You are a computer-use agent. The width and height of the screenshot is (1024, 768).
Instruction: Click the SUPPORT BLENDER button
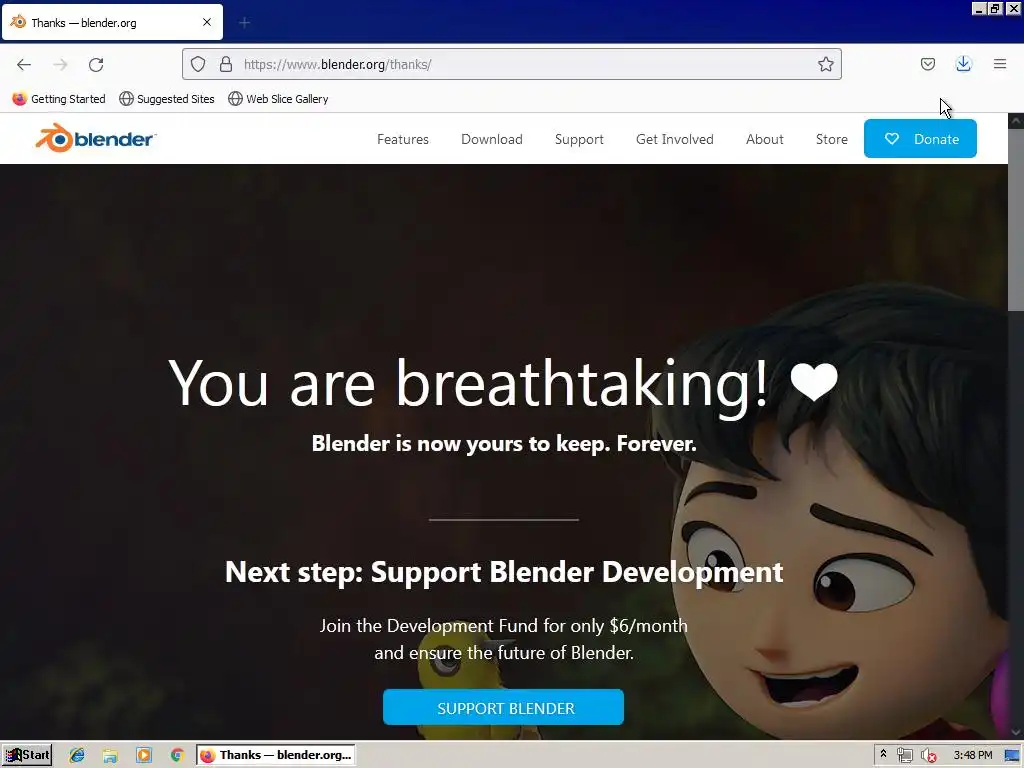pyautogui.click(x=503, y=707)
